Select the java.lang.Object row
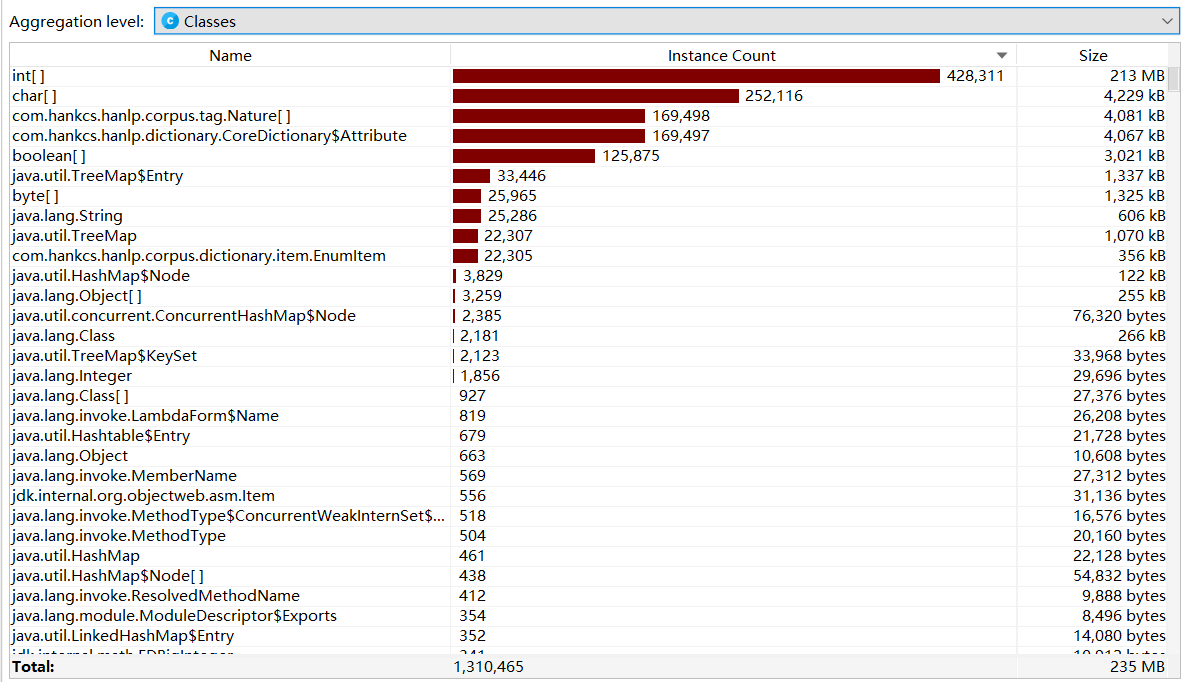 coord(589,456)
